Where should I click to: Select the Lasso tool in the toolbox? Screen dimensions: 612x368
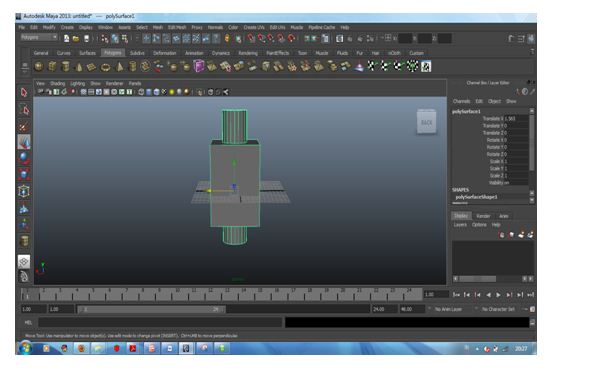tap(24, 110)
